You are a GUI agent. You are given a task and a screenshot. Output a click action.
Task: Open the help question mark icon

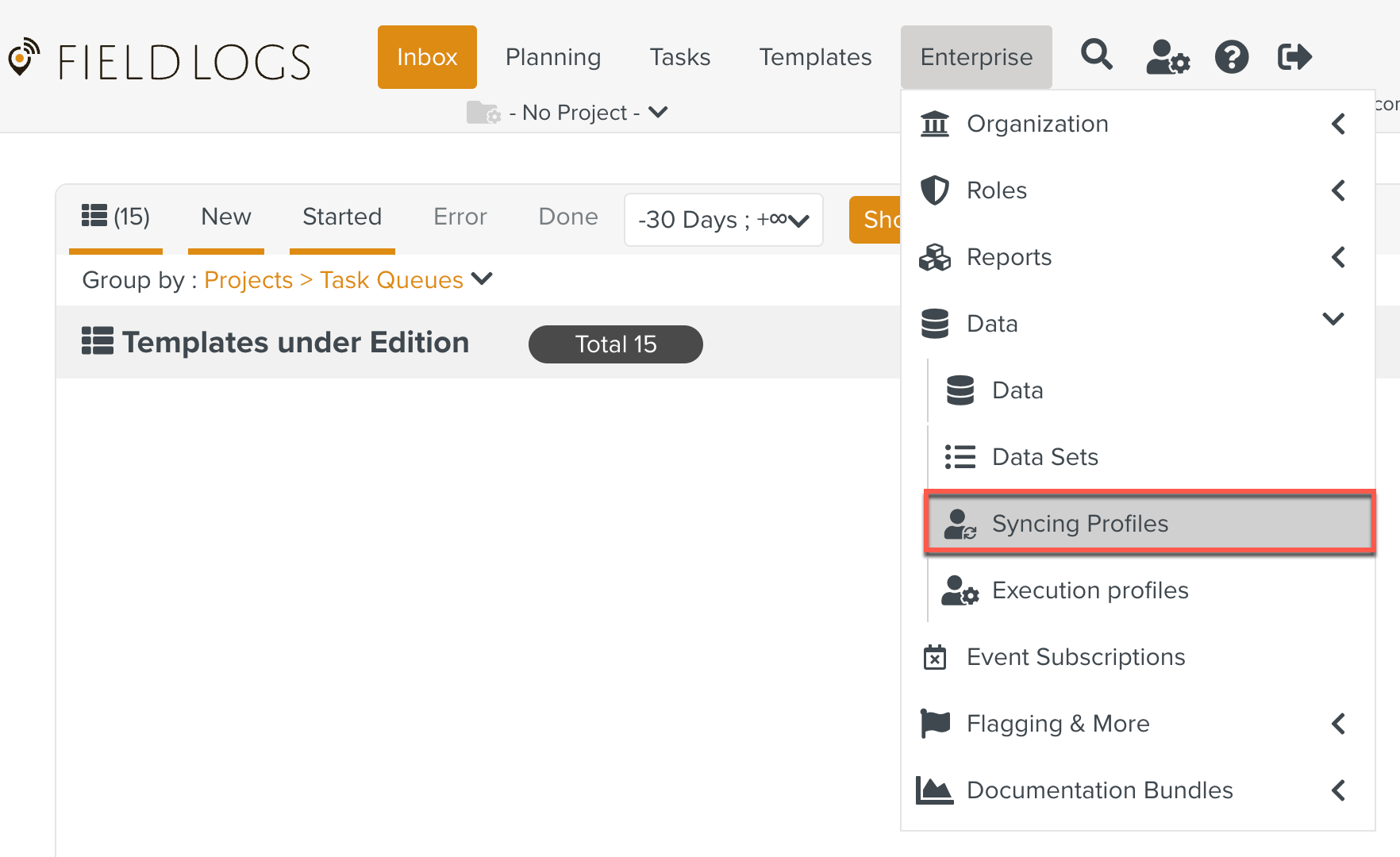pos(1232,57)
